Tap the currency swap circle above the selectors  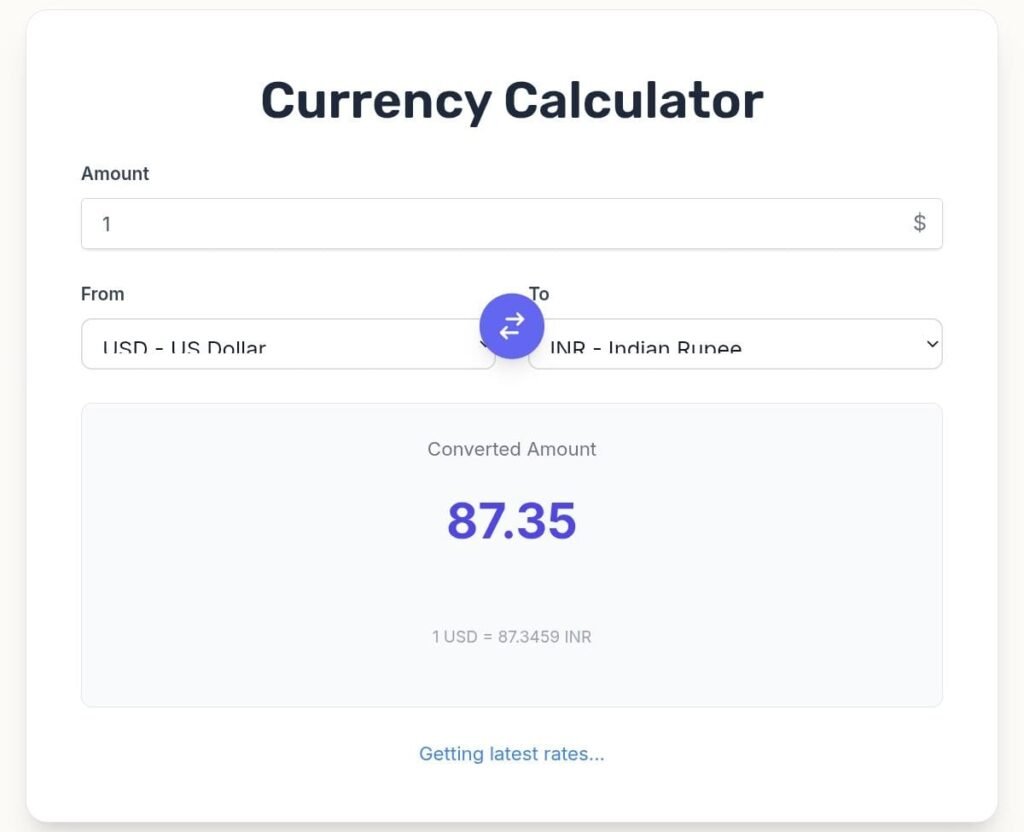511,325
